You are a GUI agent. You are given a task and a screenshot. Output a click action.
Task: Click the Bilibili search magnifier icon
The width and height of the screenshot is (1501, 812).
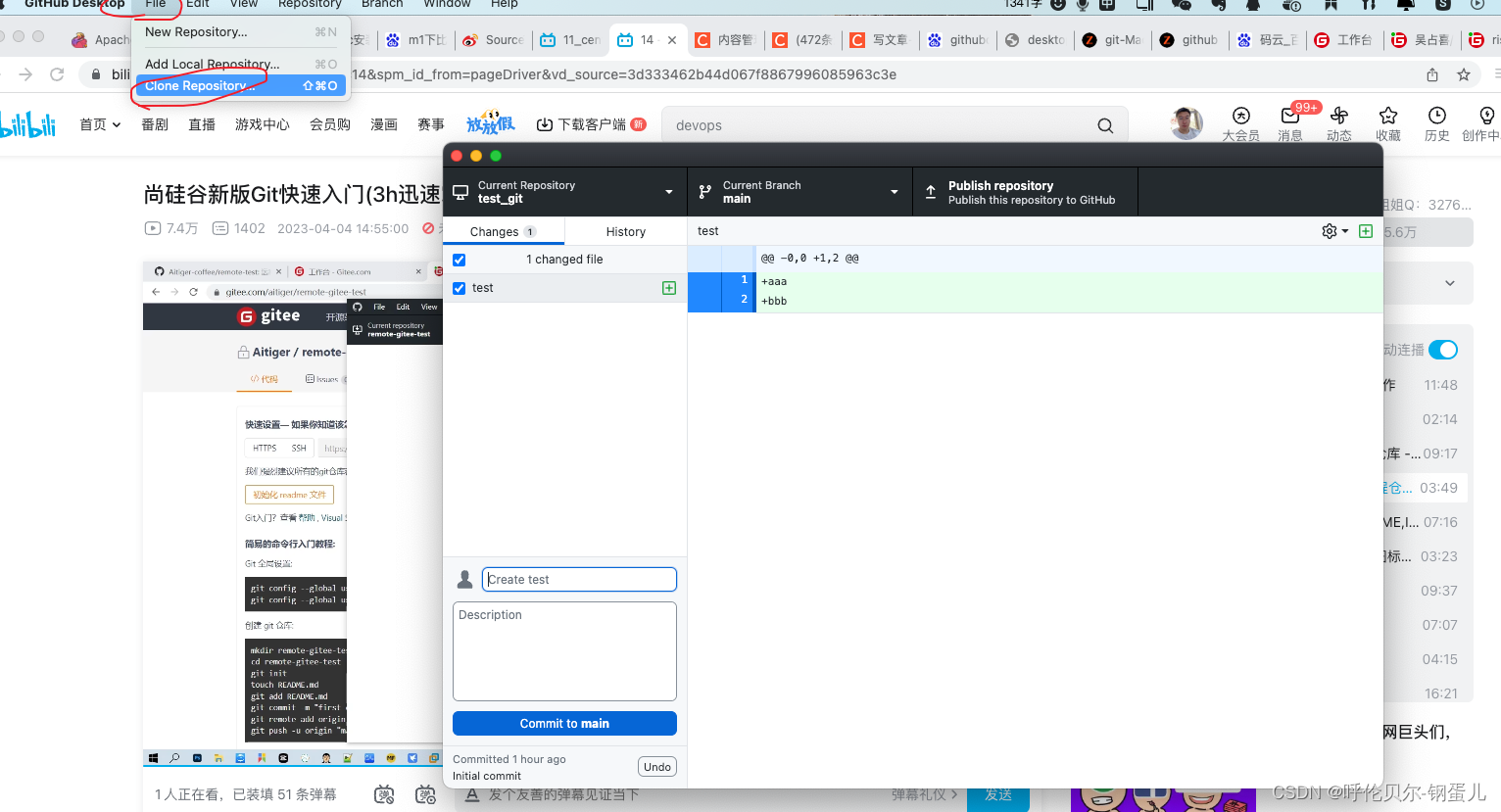(x=1105, y=125)
